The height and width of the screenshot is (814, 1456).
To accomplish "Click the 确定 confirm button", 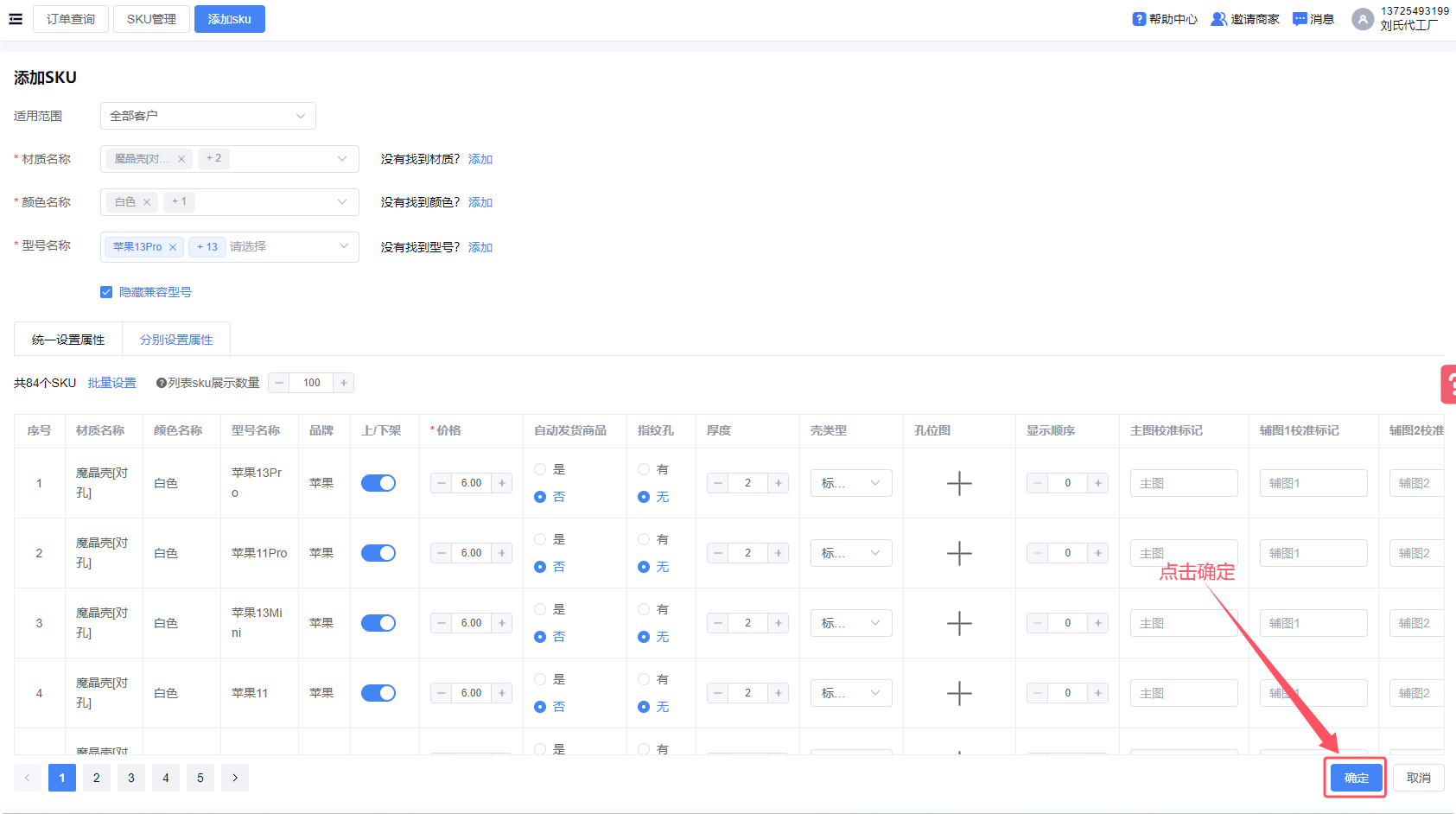I will coord(1356,778).
